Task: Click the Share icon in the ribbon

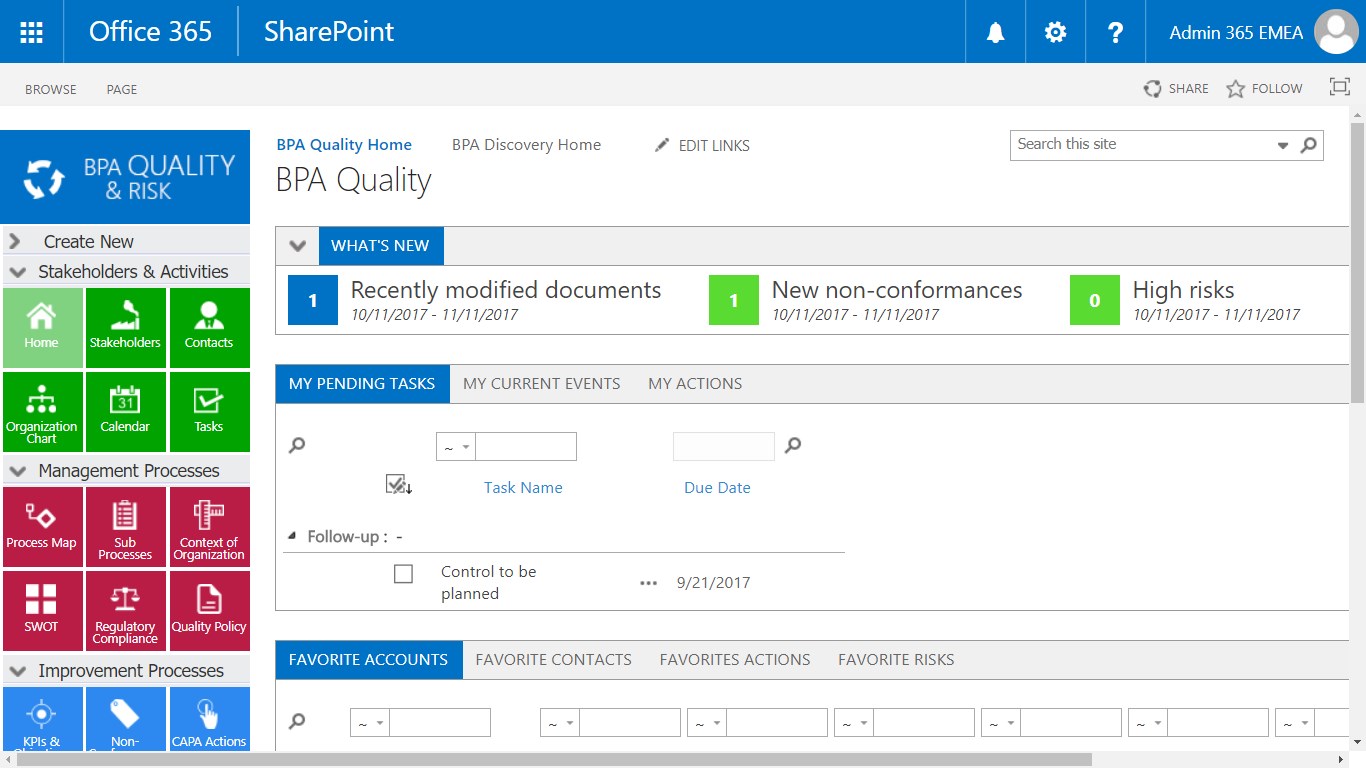Action: [x=1153, y=89]
